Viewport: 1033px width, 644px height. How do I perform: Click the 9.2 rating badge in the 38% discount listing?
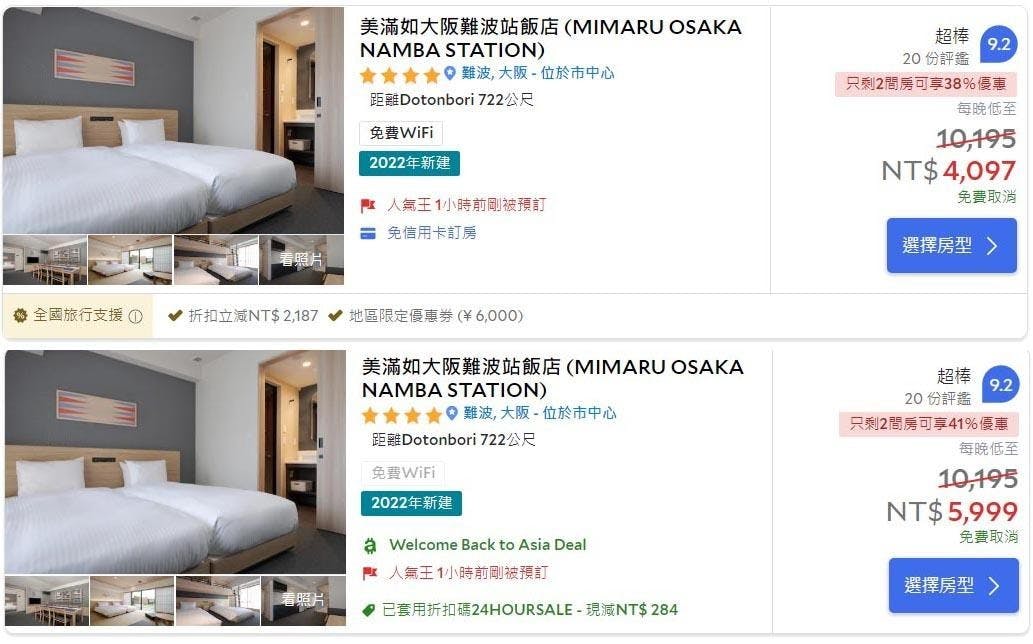coord(999,45)
